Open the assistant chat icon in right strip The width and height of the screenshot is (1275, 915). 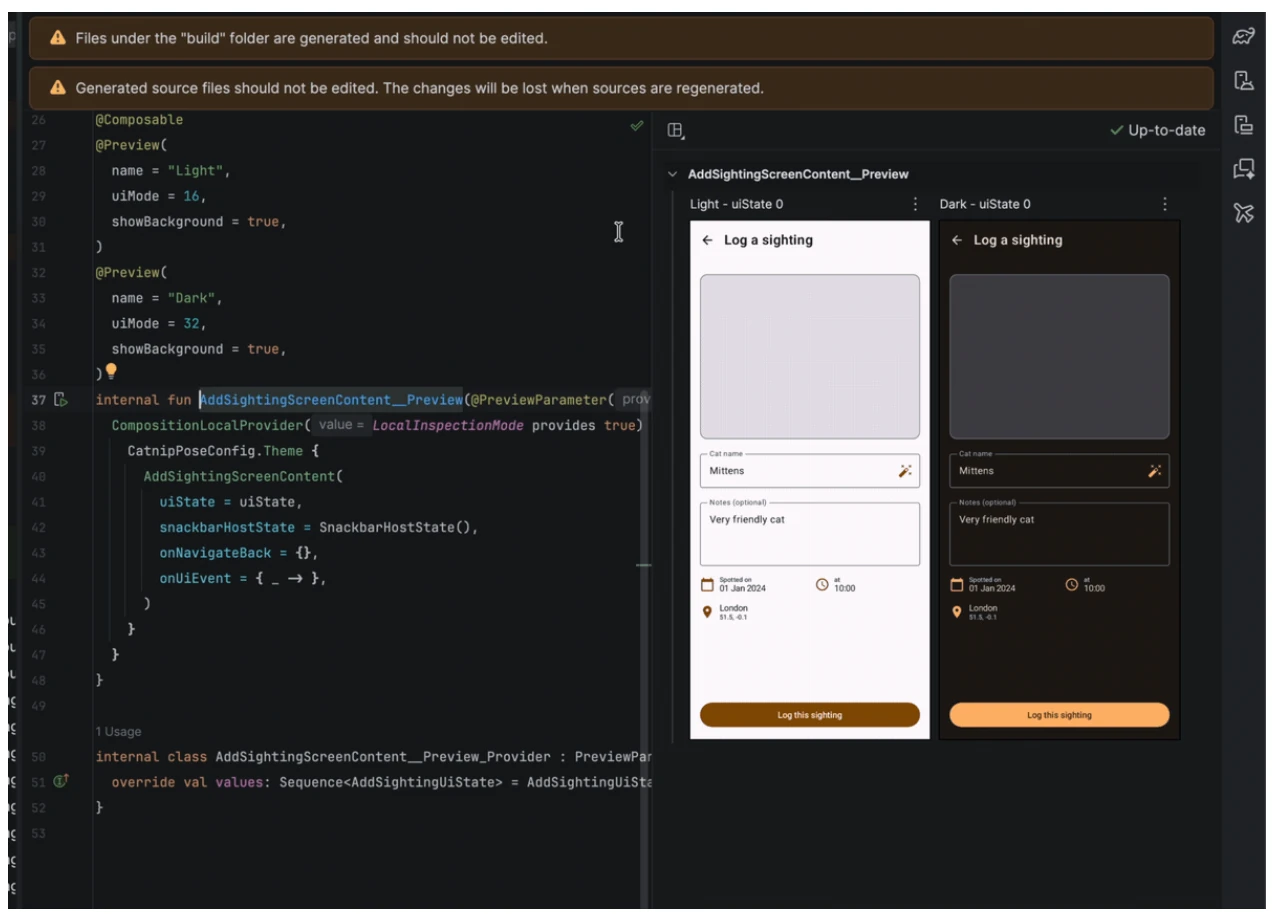tap(1243, 169)
